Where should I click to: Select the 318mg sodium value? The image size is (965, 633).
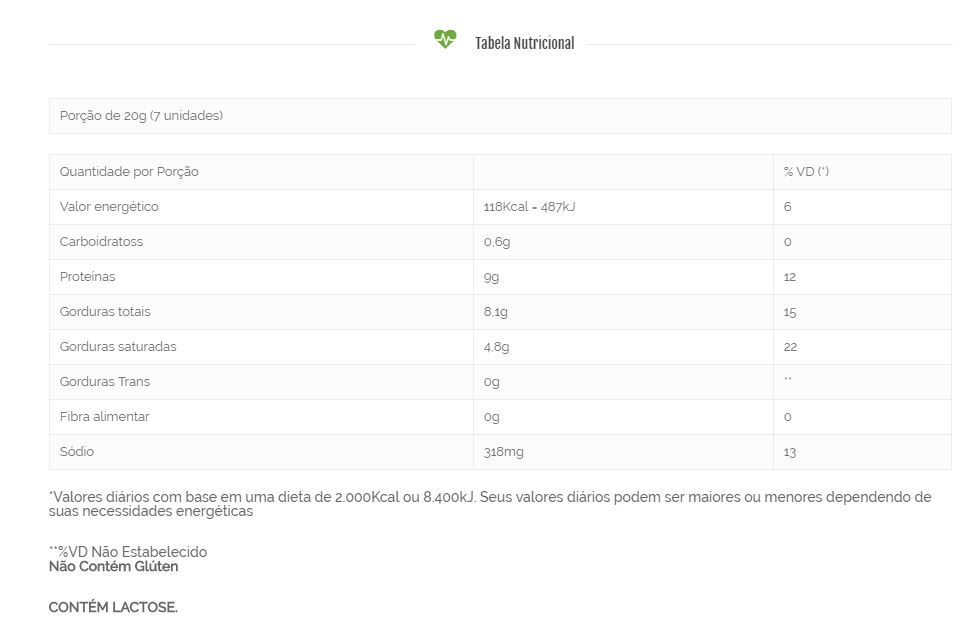point(503,452)
